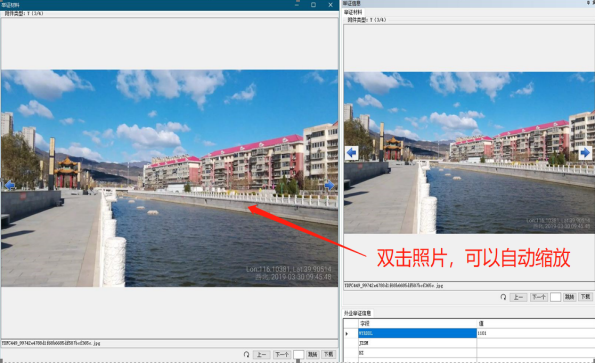The height and width of the screenshot is (363, 595).
Task: Click the right arrow on the large photo
Action: point(329,185)
